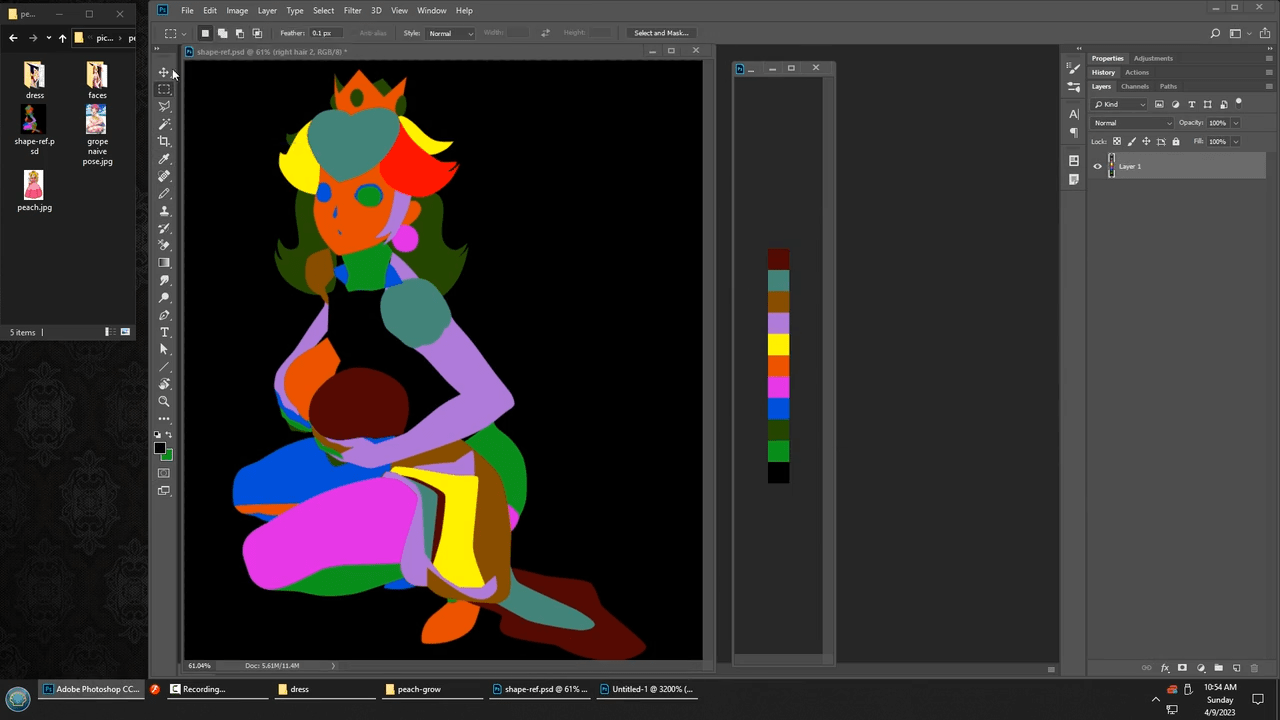Select the Gradient tool
Screen dimensions: 1280x720
click(164, 263)
